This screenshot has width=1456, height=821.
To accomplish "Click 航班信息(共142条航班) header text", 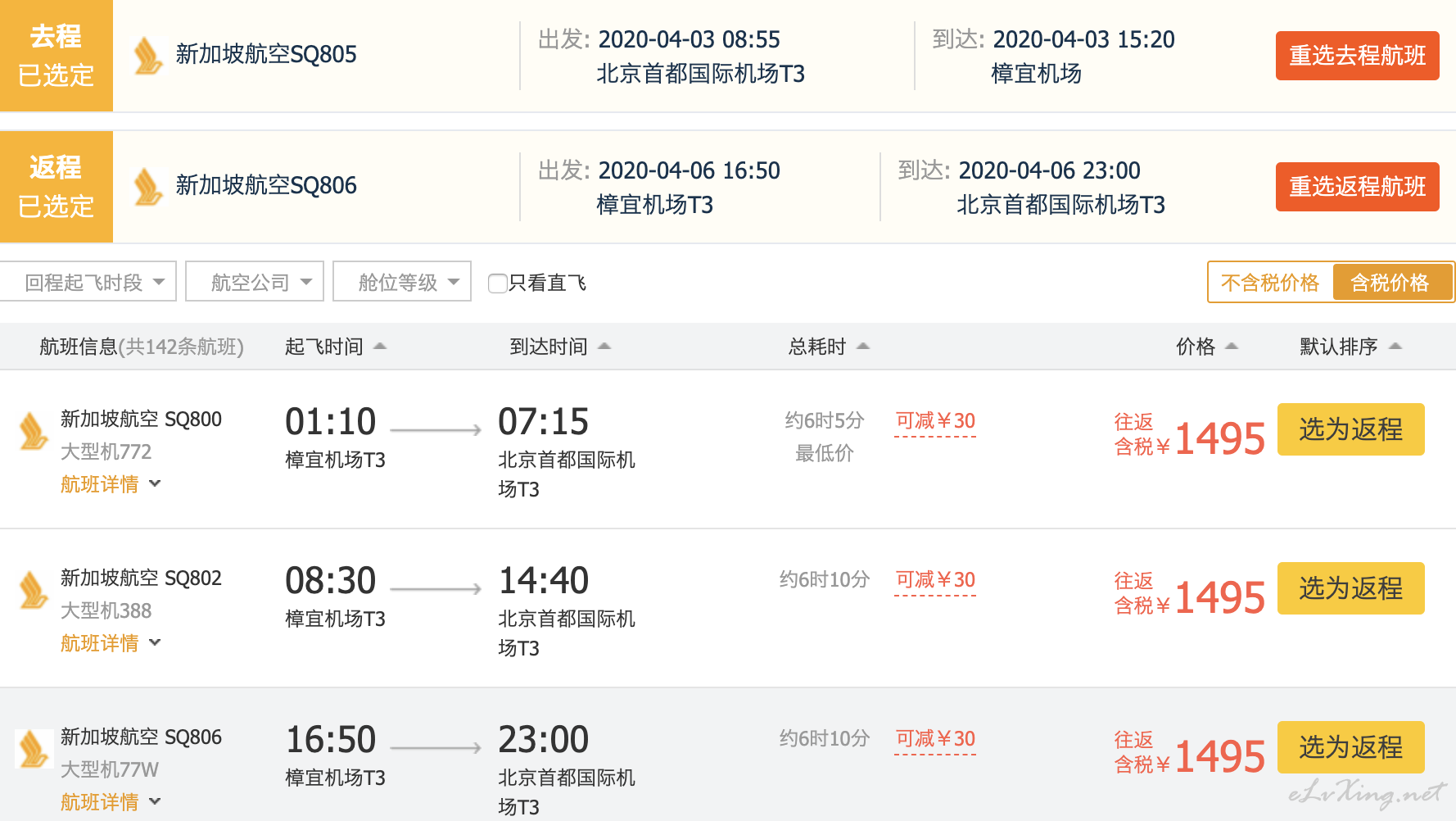I will click(142, 347).
